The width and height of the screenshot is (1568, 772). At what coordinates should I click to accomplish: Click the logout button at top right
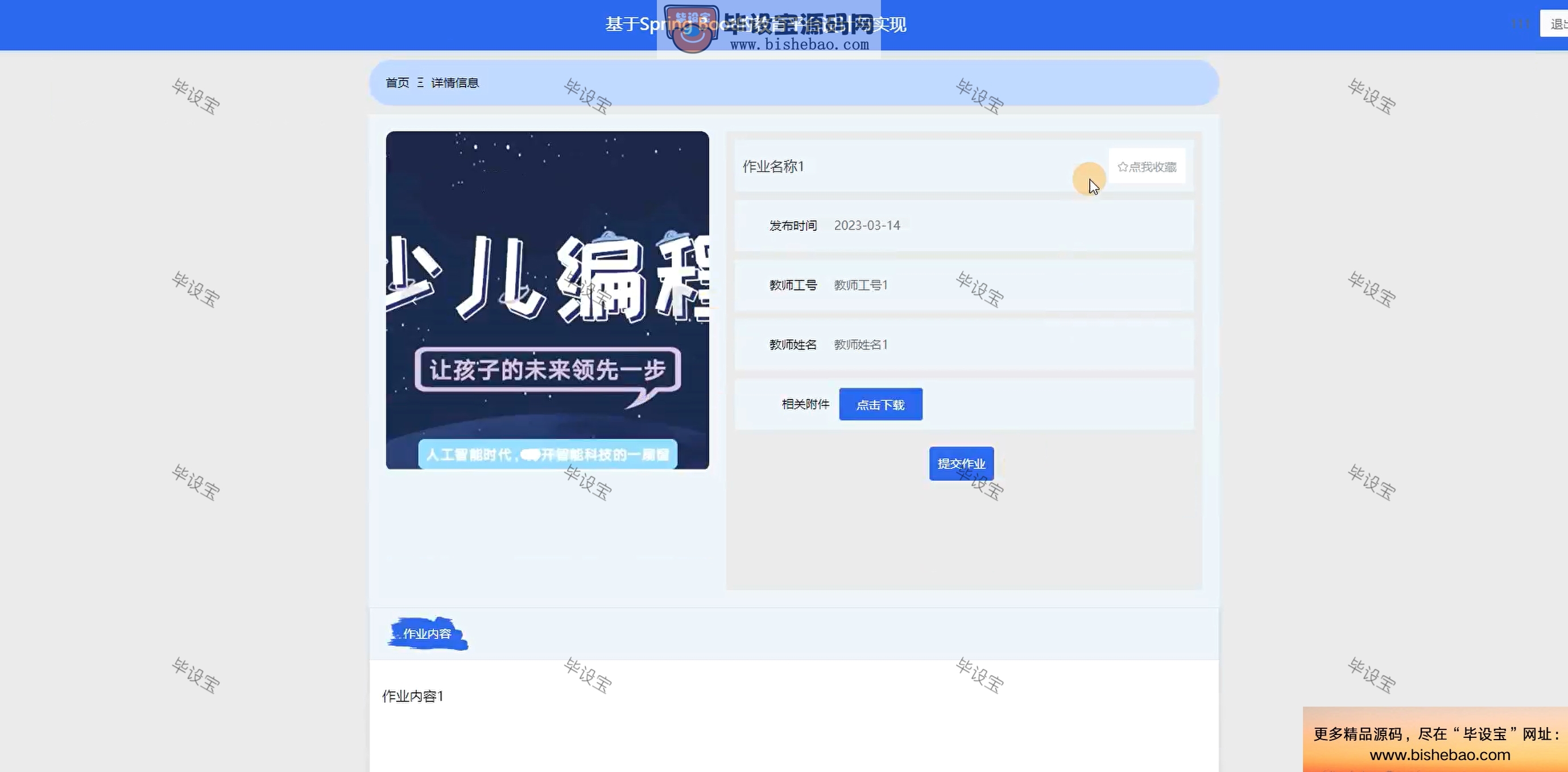click(1554, 24)
